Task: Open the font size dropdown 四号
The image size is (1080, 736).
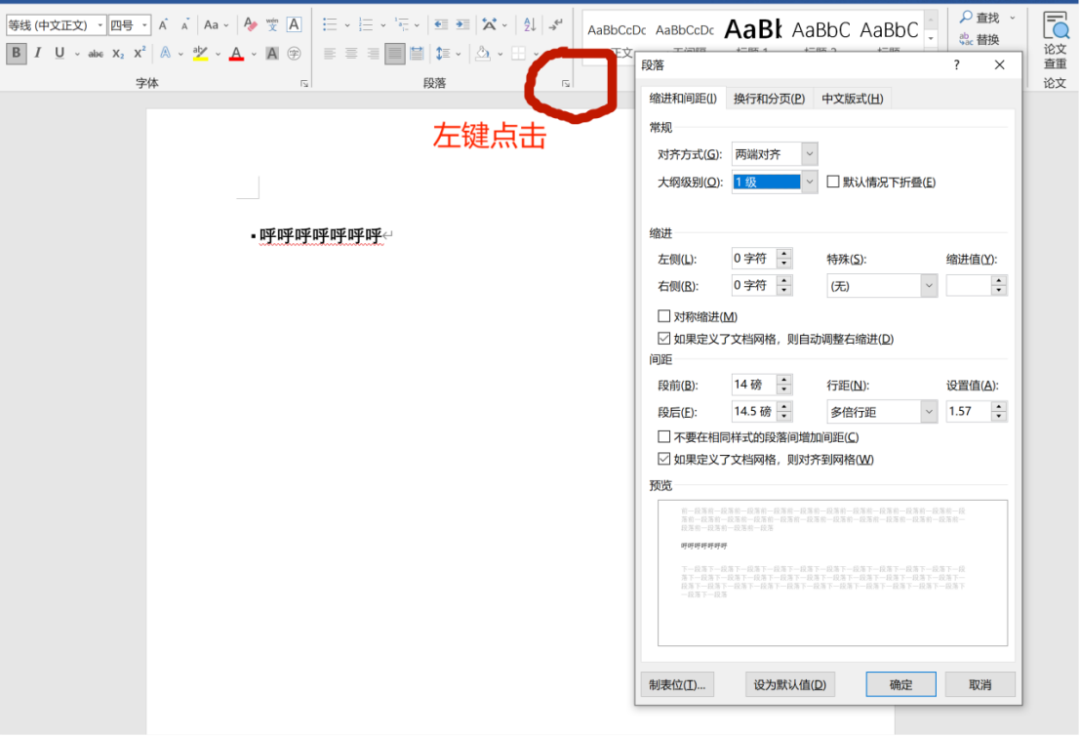Action: pyautogui.click(x=145, y=25)
